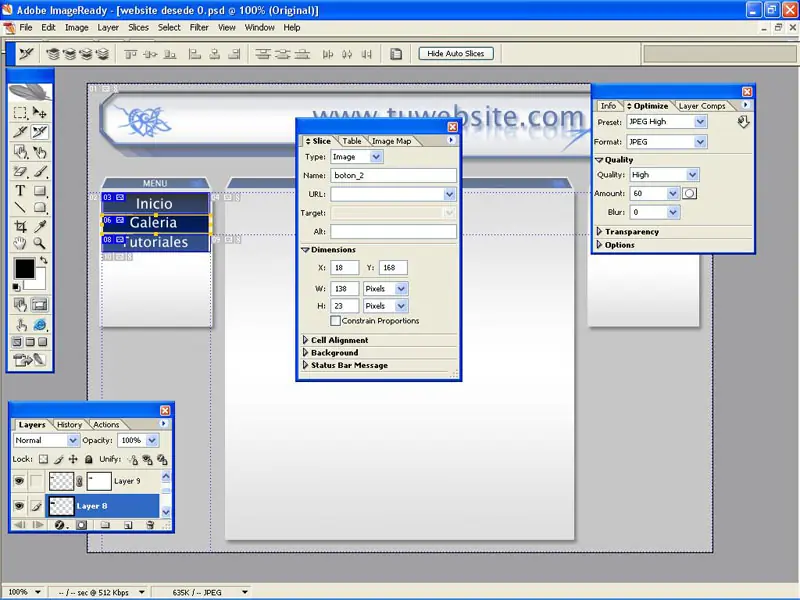Switch to the History tab
800x600 pixels.
click(x=69, y=424)
